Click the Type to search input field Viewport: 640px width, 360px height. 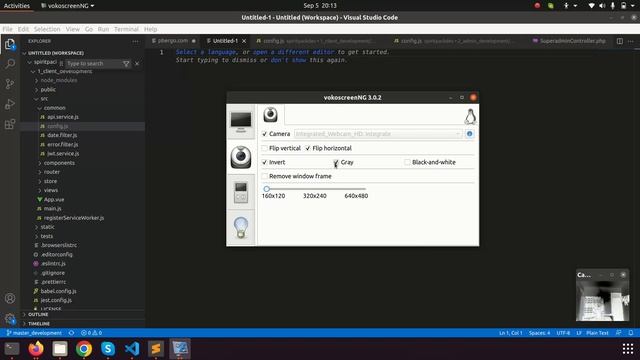[x=93, y=64]
